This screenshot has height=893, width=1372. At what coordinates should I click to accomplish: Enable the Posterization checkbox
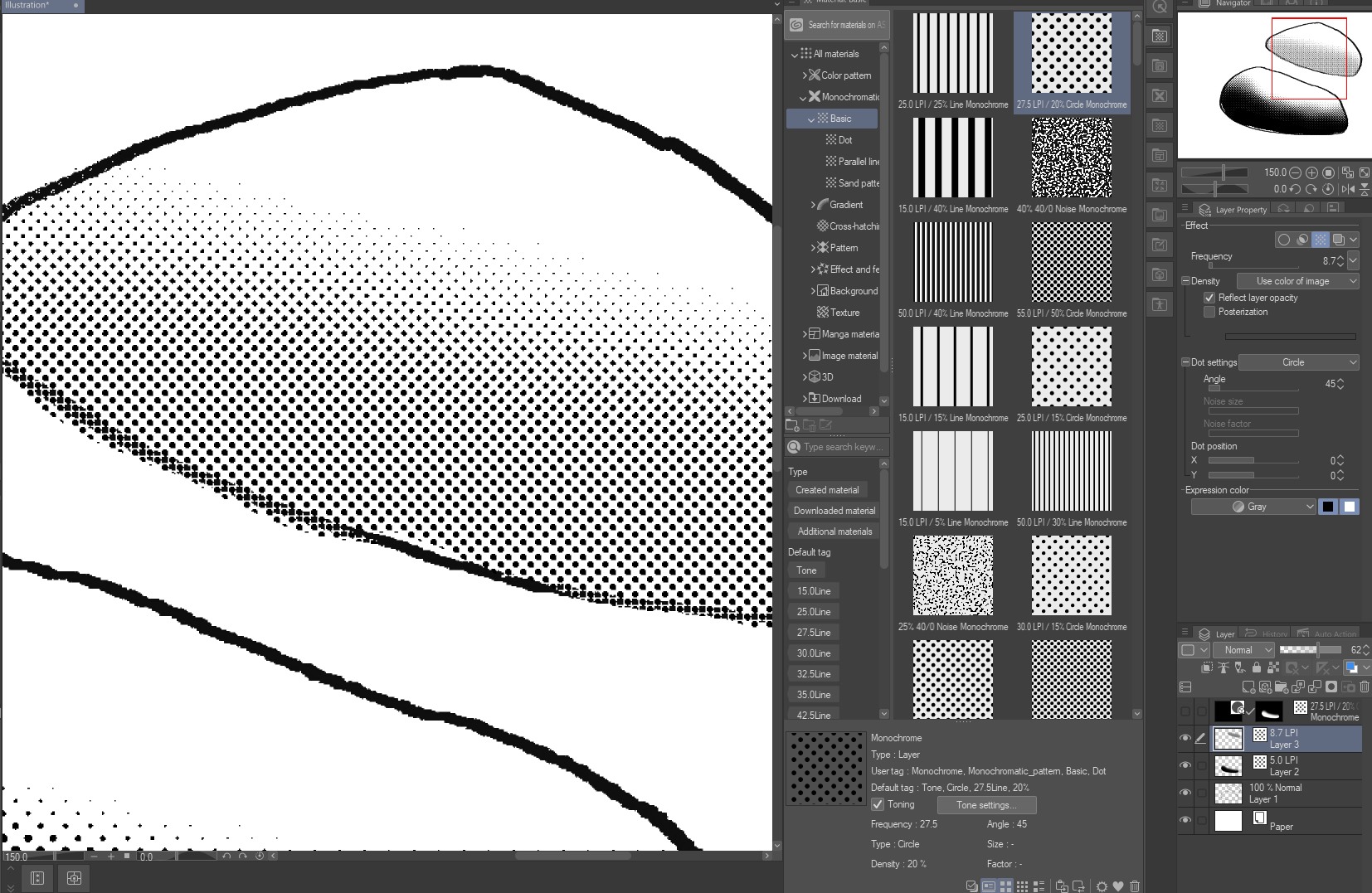coord(1209,312)
